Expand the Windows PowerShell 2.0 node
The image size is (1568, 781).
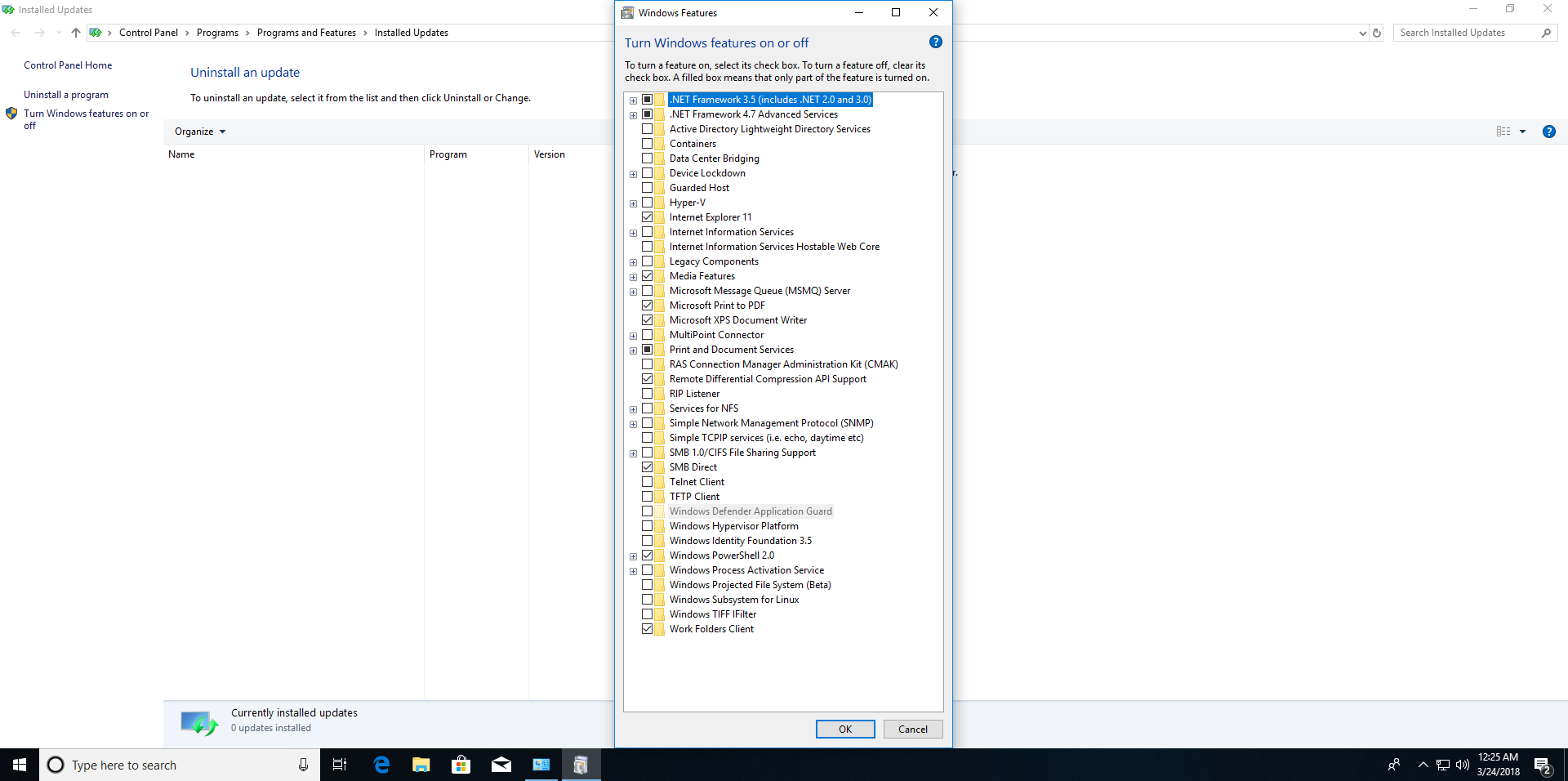pos(633,556)
